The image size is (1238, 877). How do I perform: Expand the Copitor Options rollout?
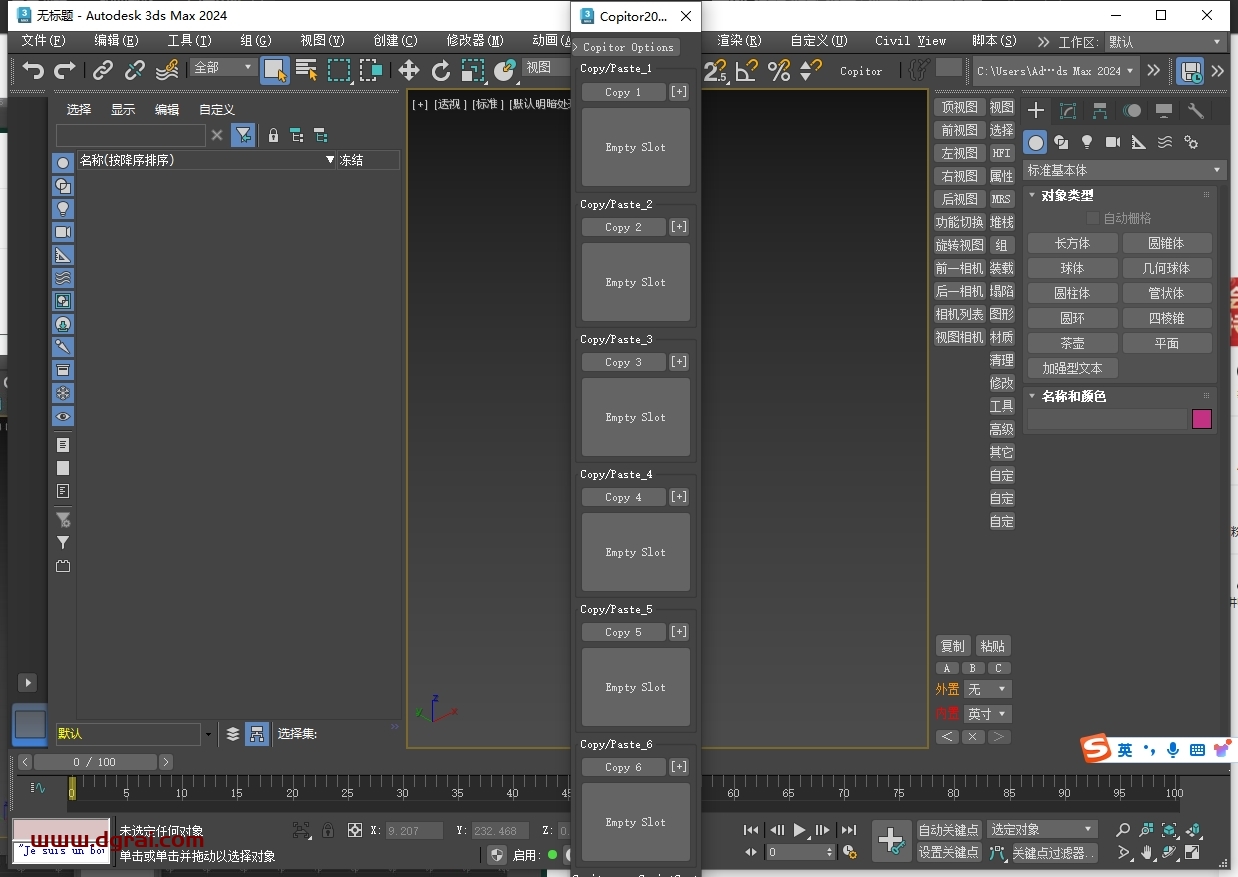pyautogui.click(x=628, y=47)
